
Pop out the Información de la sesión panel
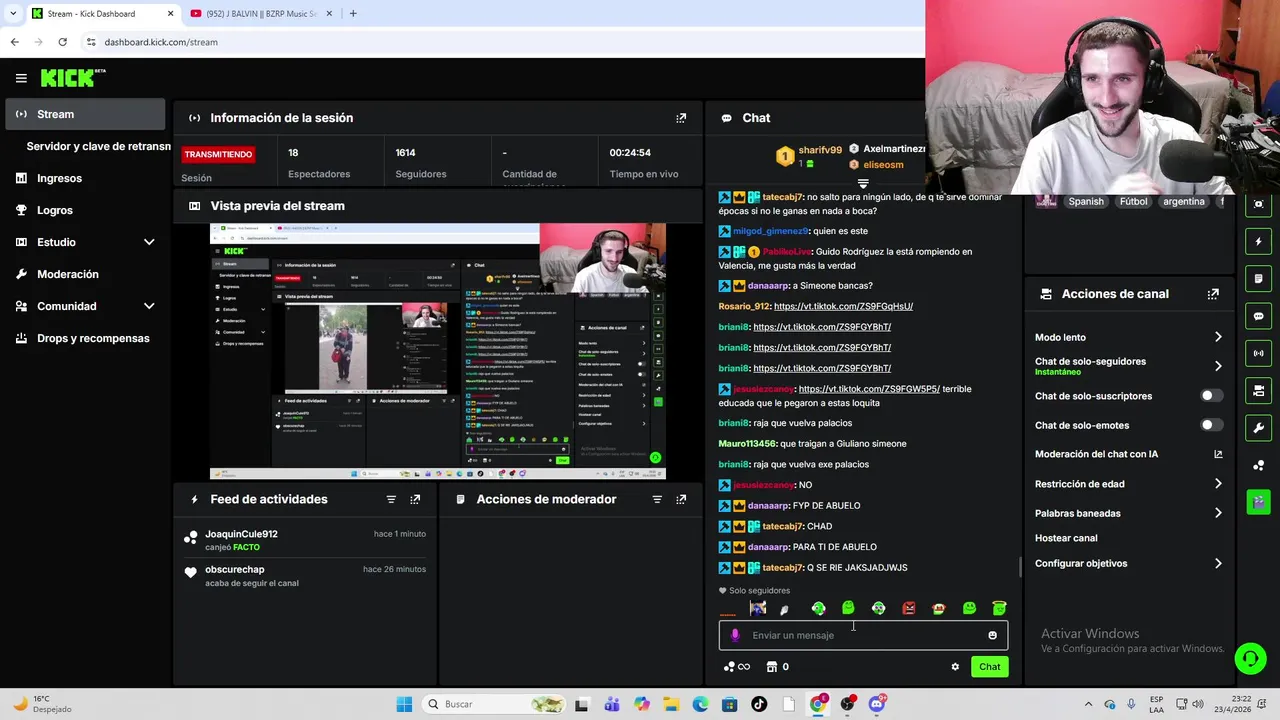[681, 118]
